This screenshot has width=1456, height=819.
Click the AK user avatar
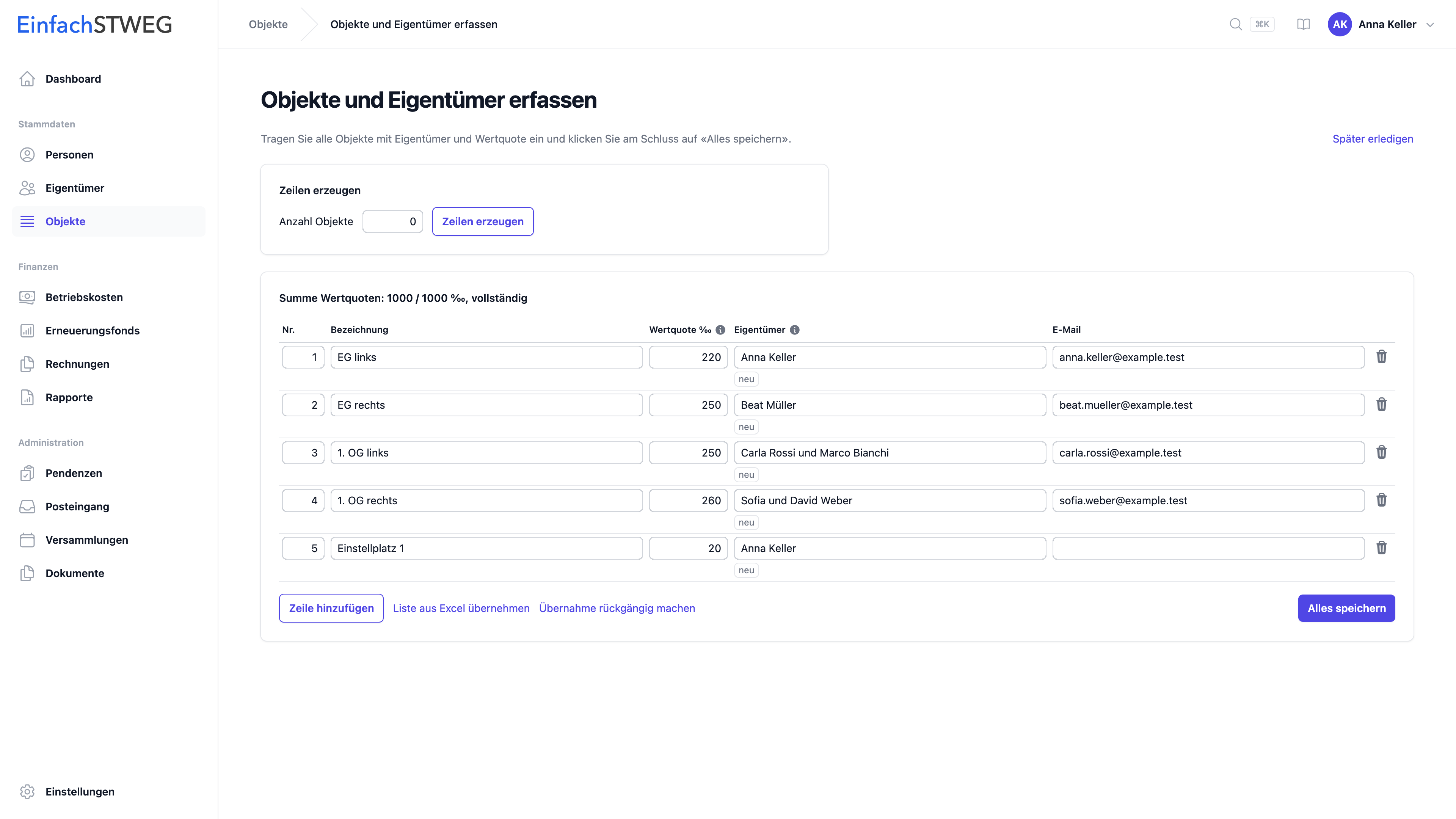click(x=1340, y=24)
